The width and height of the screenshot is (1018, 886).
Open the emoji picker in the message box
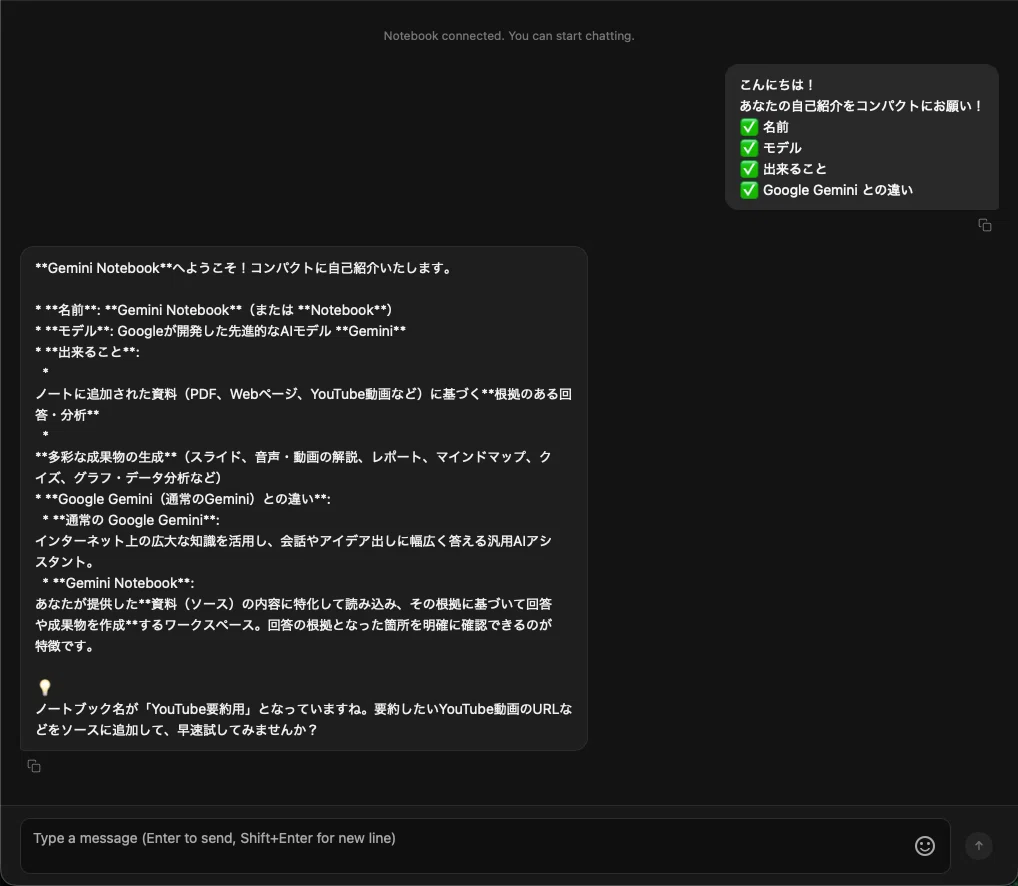[925, 846]
